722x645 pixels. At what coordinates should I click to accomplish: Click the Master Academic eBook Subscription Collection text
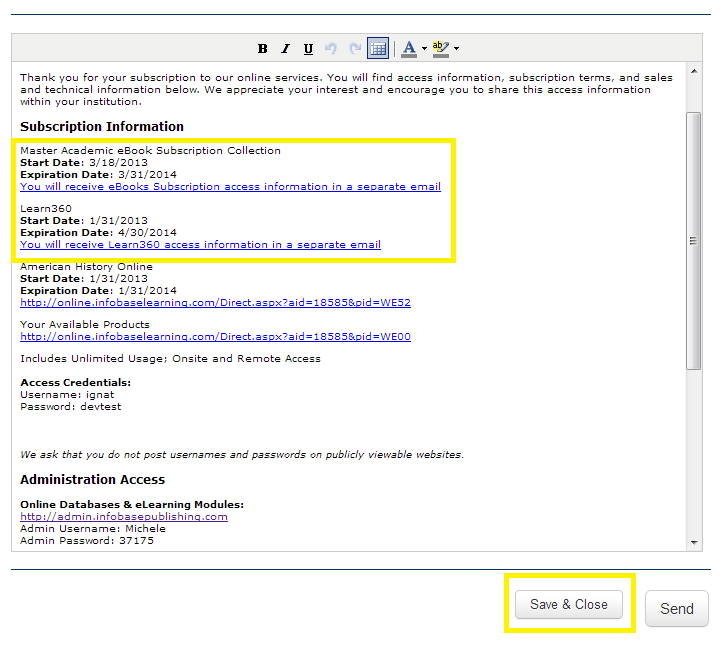click(x=150, y=151)
